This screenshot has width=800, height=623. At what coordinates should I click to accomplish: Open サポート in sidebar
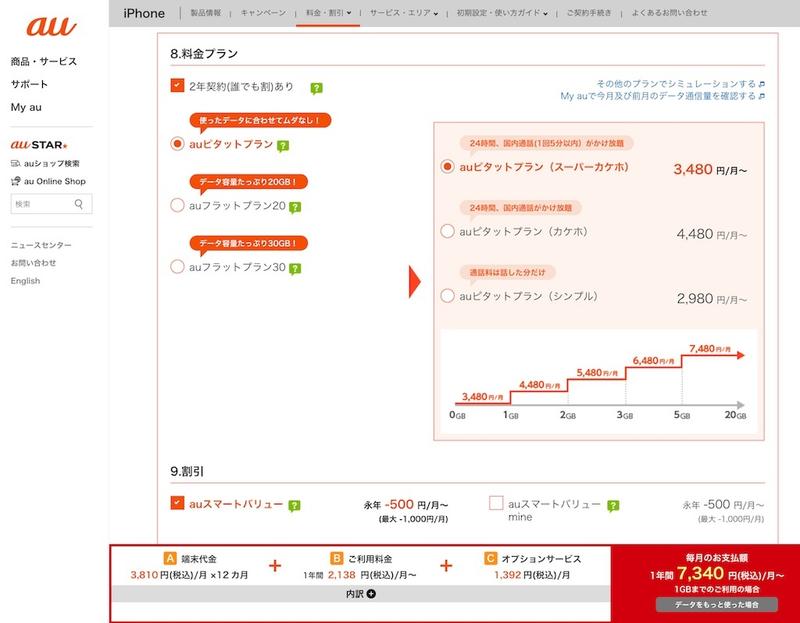[29, 84]
